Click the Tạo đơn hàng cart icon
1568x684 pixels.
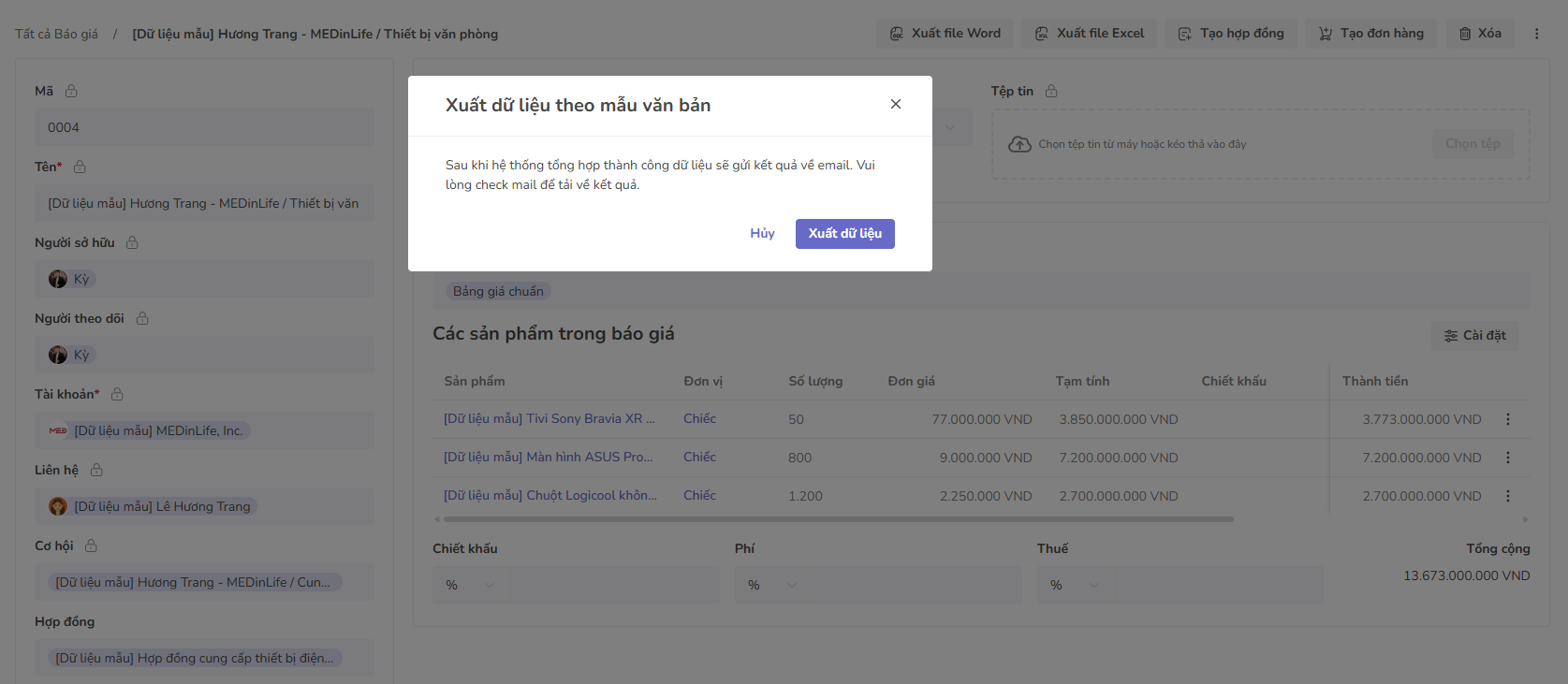[x=1325, y=34]
